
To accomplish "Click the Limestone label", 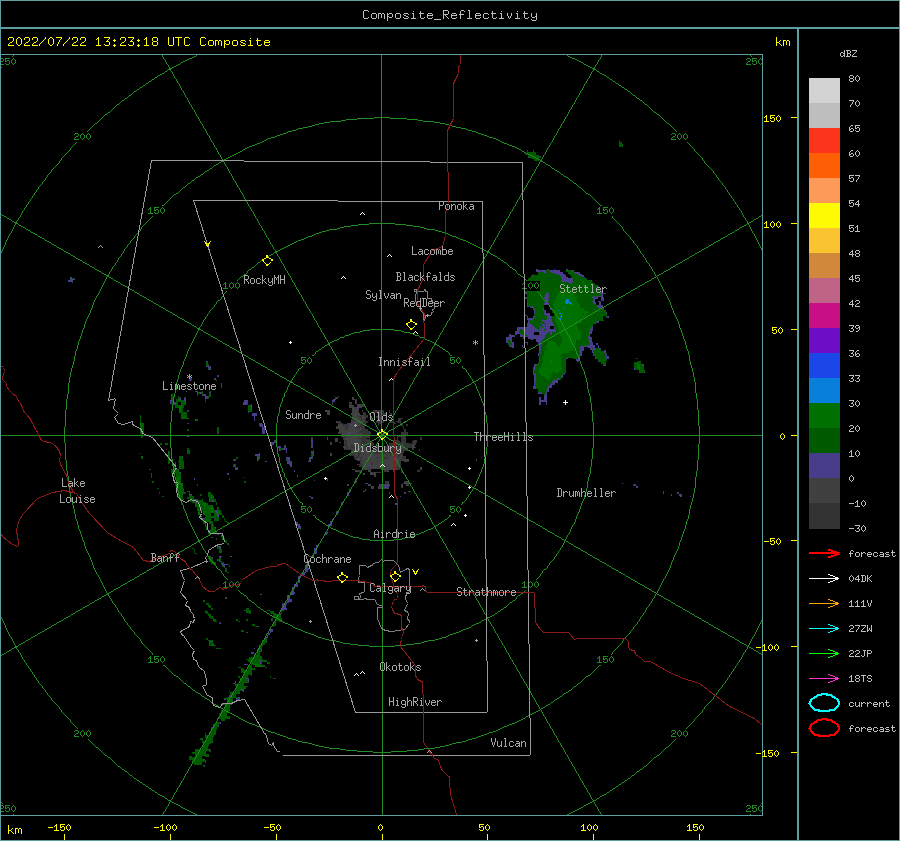I will point(189,386).
